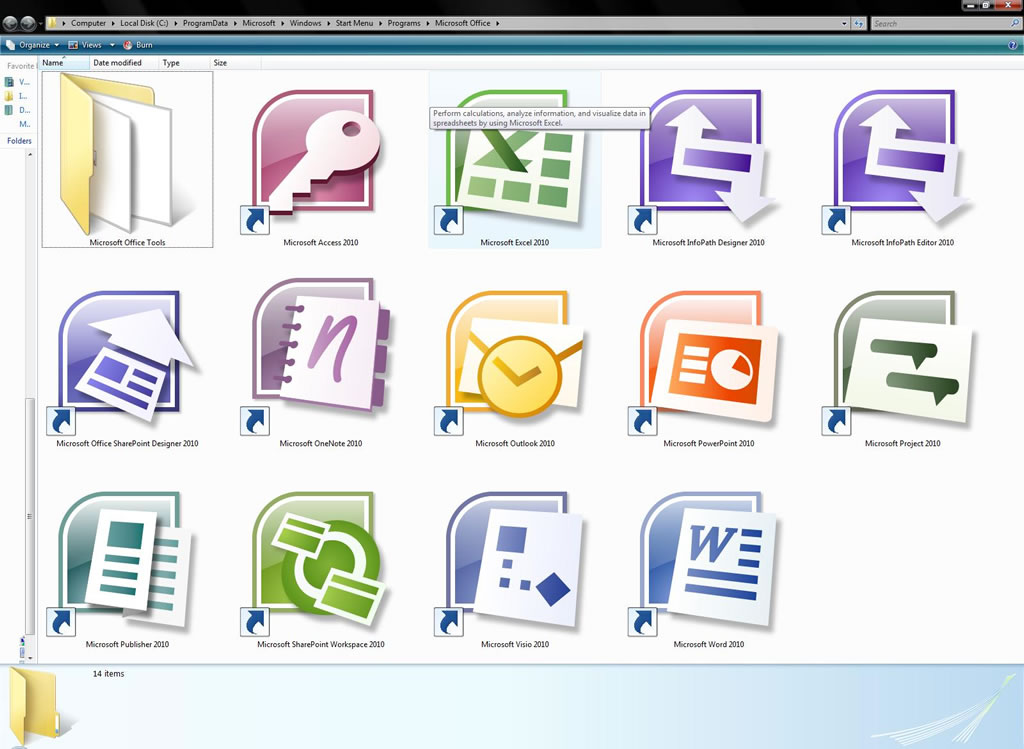Go to Microsoft breadcrumb right after ProgramData
Image resolution: width=1024 pixels, height=749 pixels.
coord(259,23)
